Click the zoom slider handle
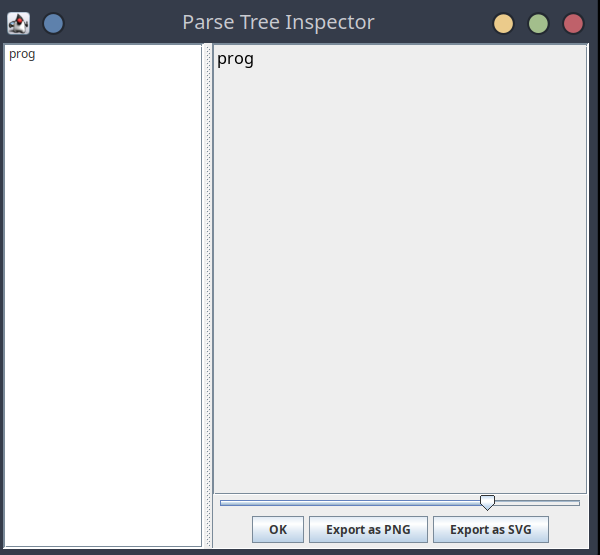The image size is (600, 555). pyautogui.click(x=487, y=502)
